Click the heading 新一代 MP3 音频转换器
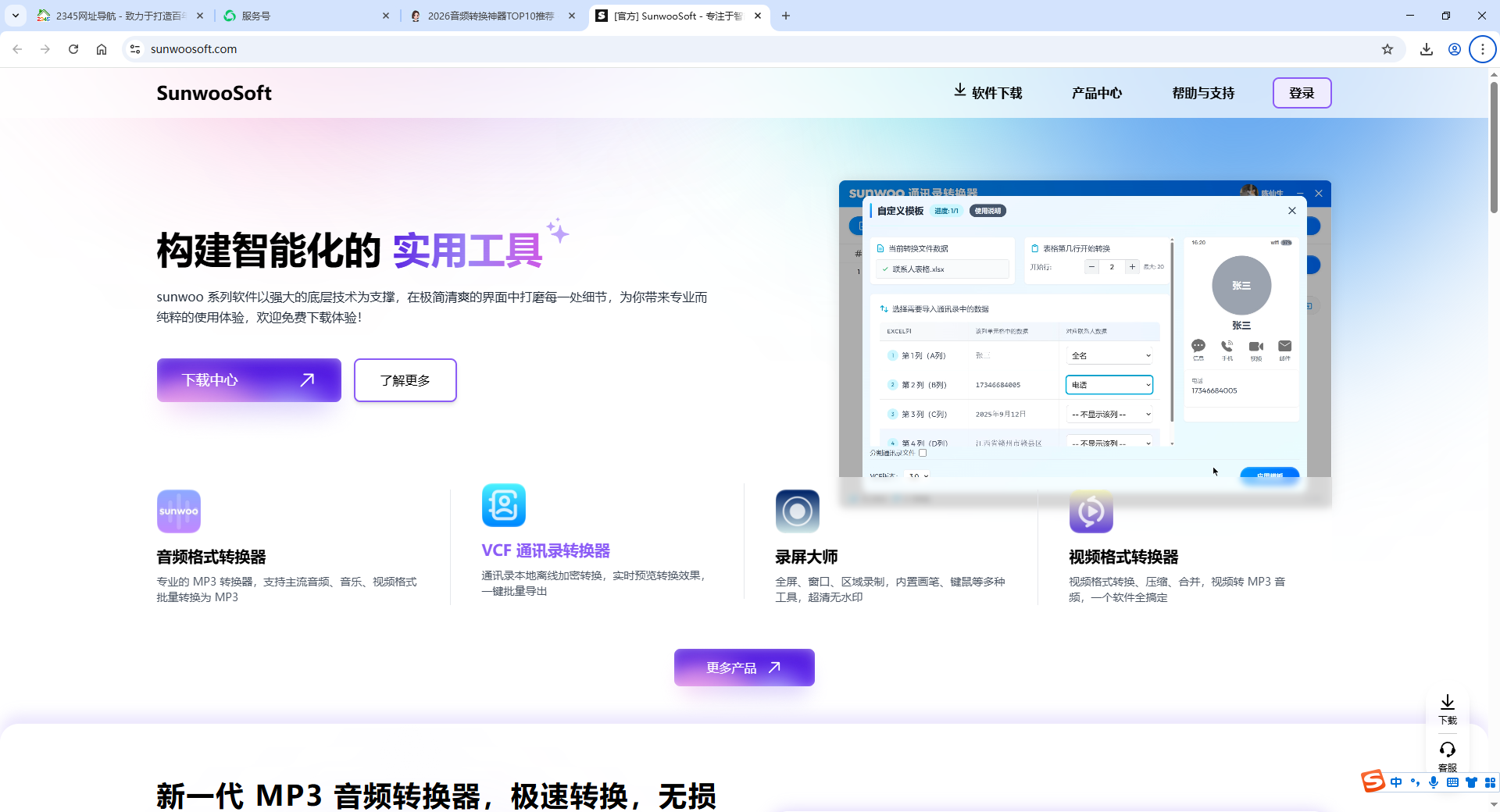The image size is (1500, 812). 437,796
